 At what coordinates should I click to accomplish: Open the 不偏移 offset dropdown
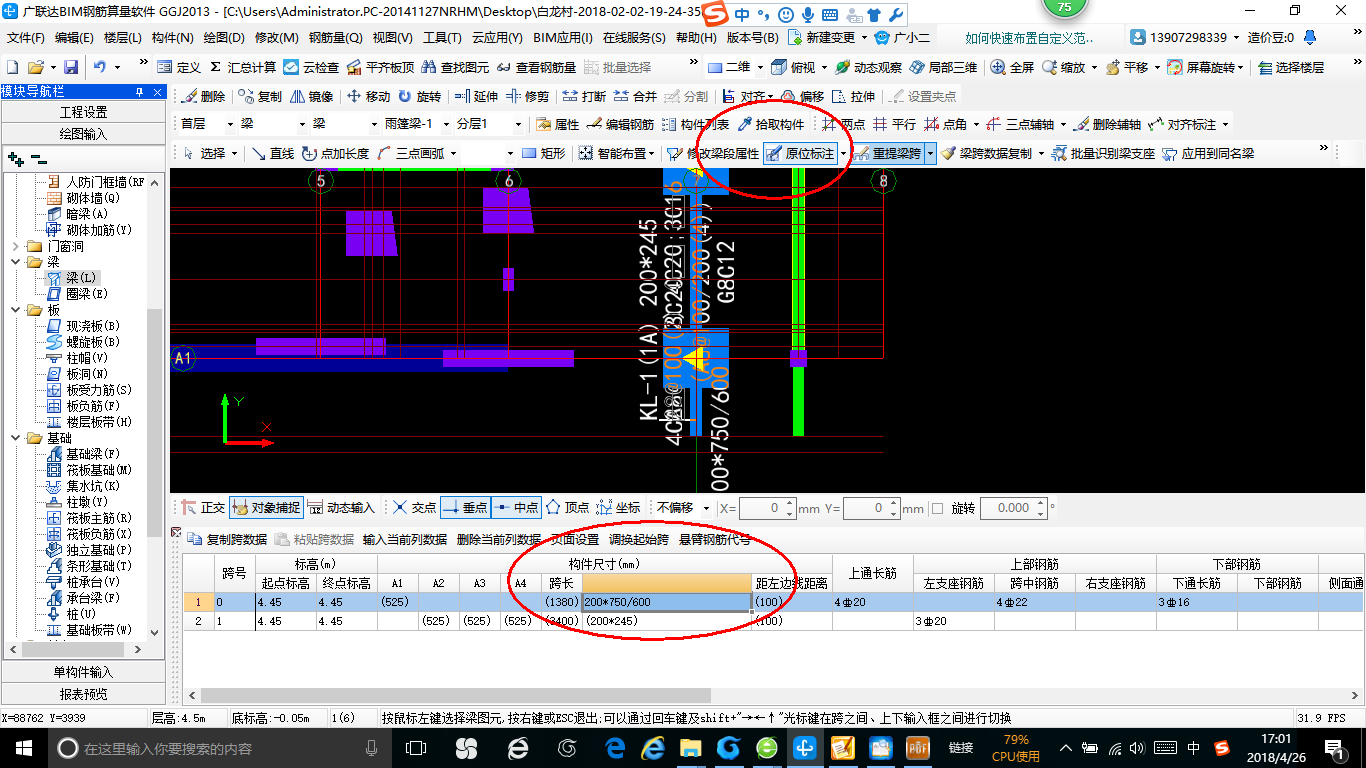[x=707, y=508]
